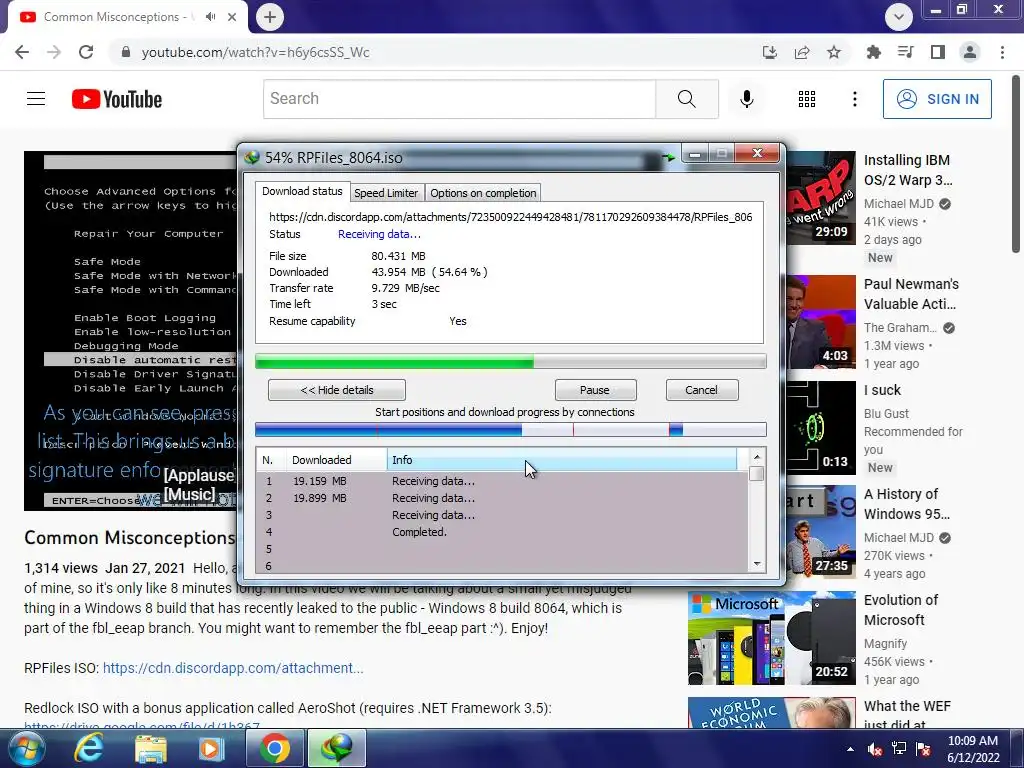Open the Magnify channel name
This screenshot has width=1024, height=768.
pyautogui.click(x=886, y=644)
